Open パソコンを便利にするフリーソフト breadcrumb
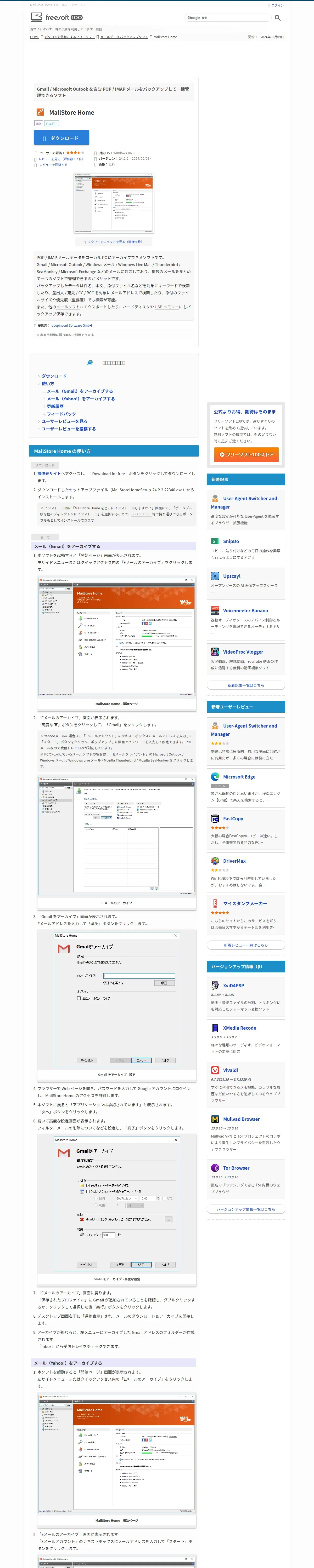The height and width of the screenshot is (1568, 314). [70, 37]
